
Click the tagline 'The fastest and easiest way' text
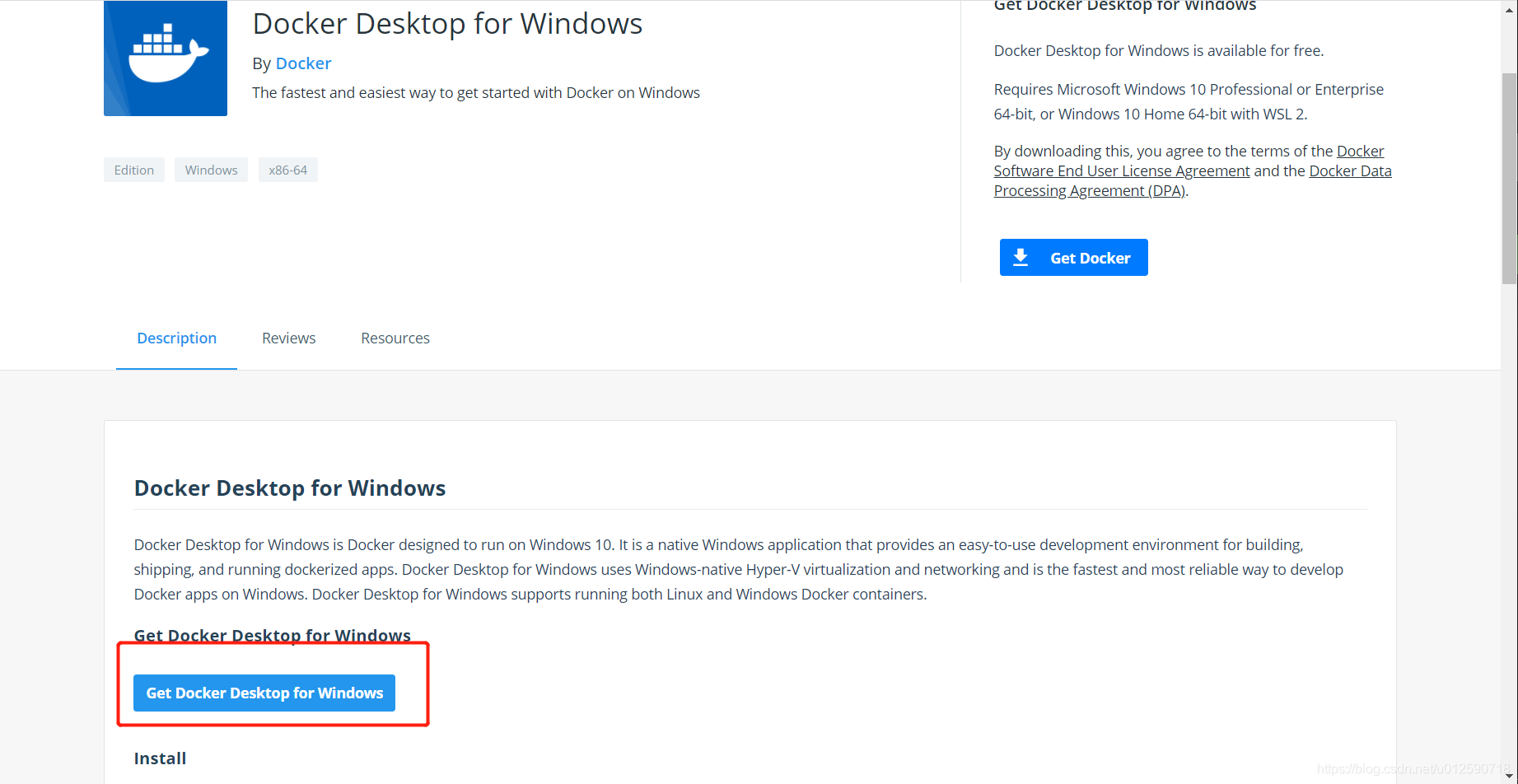pyautogui.click(x=476, y=93)
